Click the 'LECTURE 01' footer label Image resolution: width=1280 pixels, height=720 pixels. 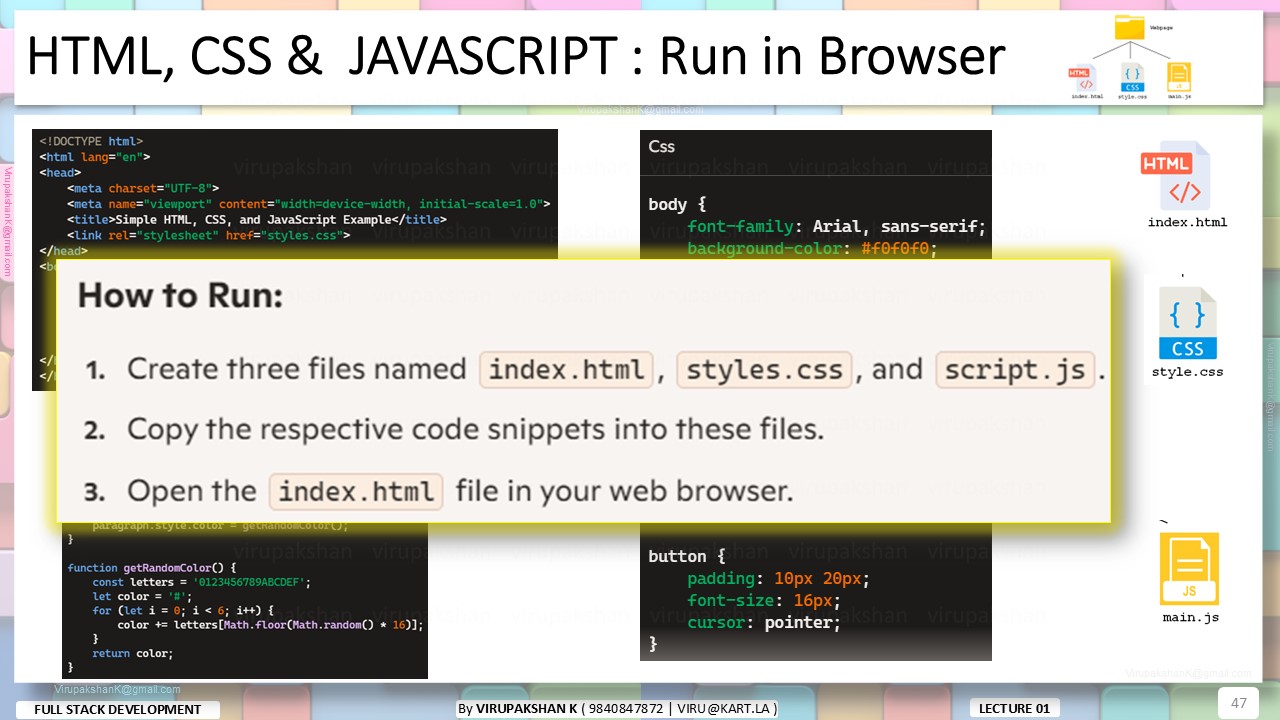click(1015, 708)
